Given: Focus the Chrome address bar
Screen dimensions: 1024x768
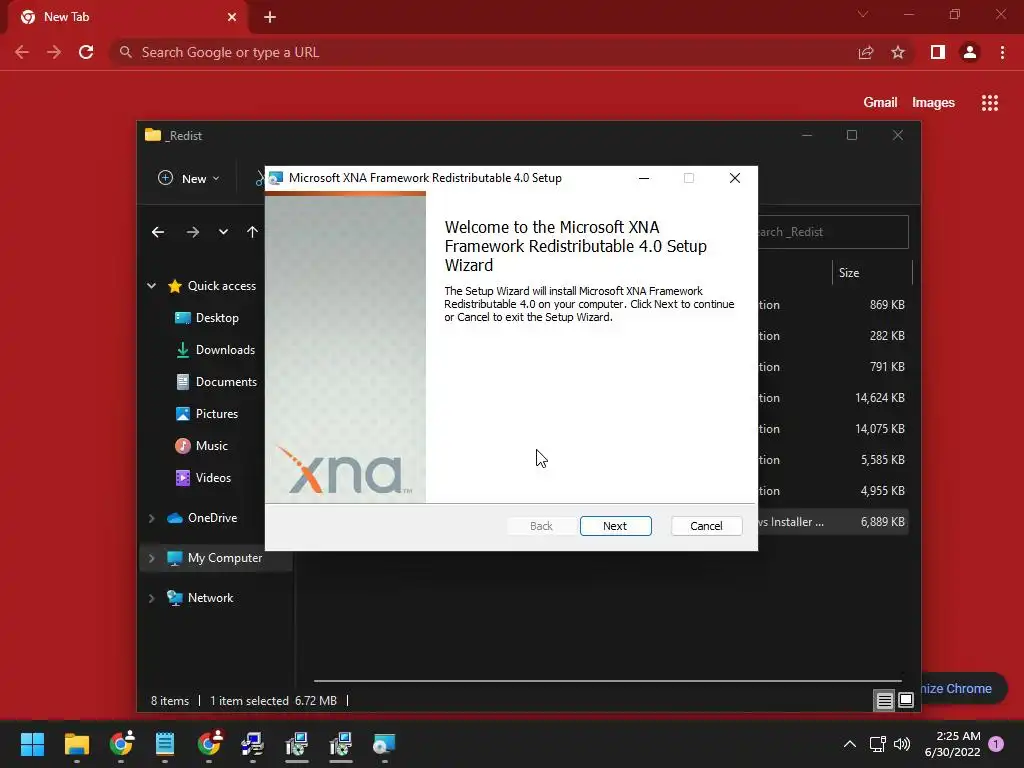Looking at the screenshot, I should tap(483, 52).
